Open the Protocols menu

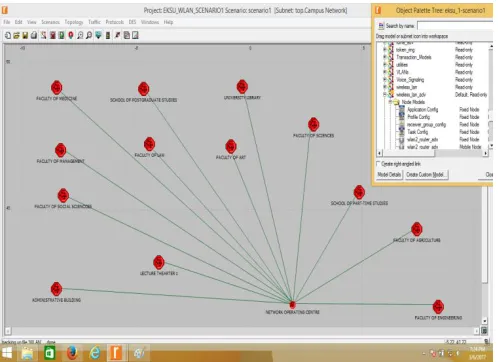point(115,22)
